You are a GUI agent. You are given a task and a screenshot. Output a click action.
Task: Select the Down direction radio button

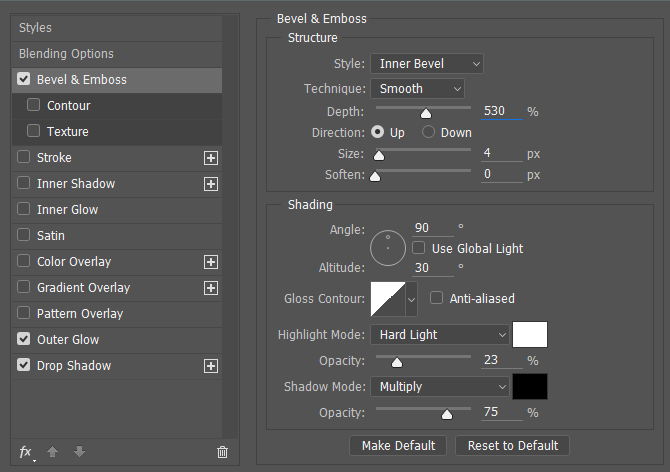(x=428, y=132)
